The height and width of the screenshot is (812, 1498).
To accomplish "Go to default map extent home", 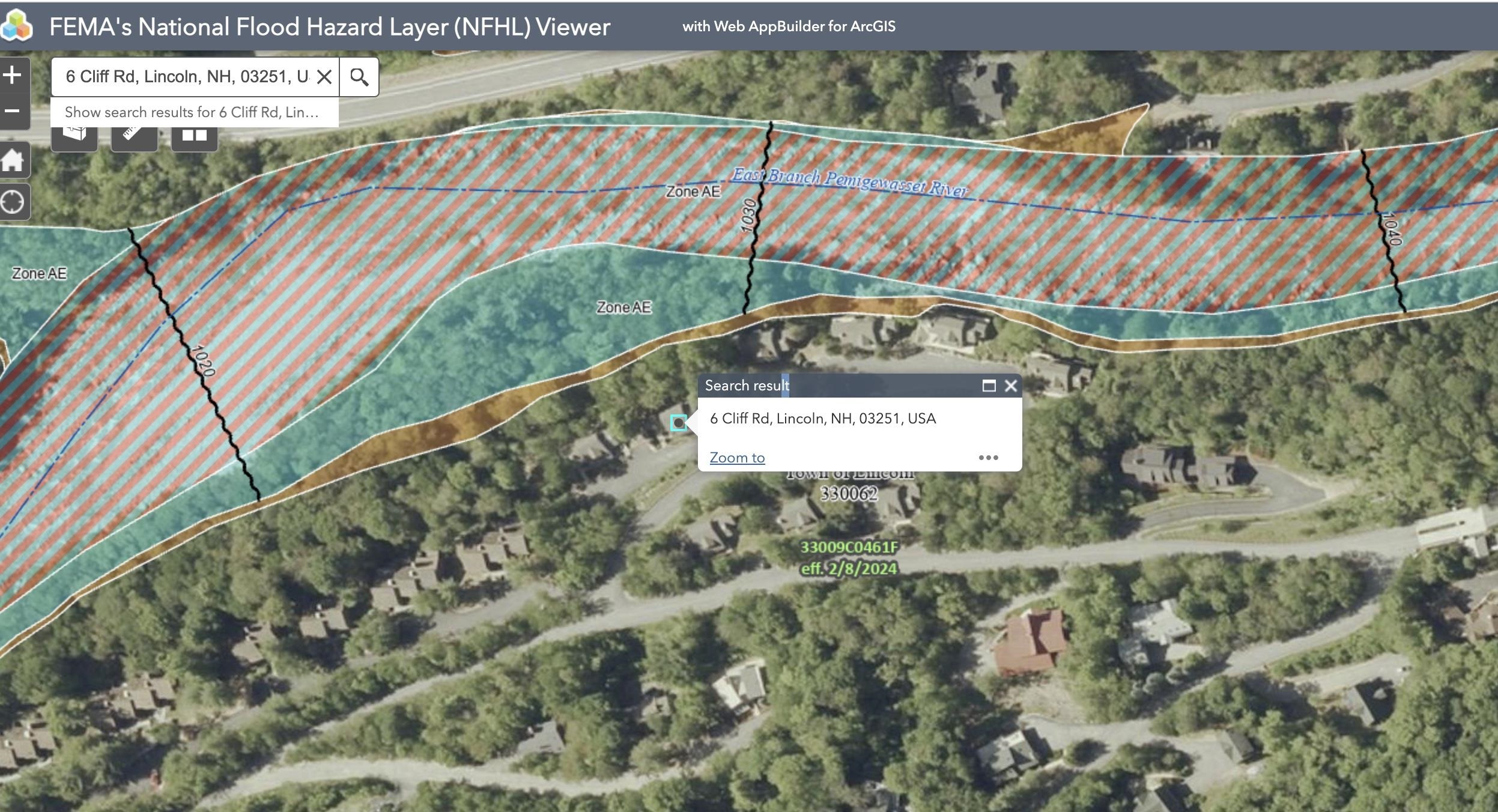I will tap(13, 160).
